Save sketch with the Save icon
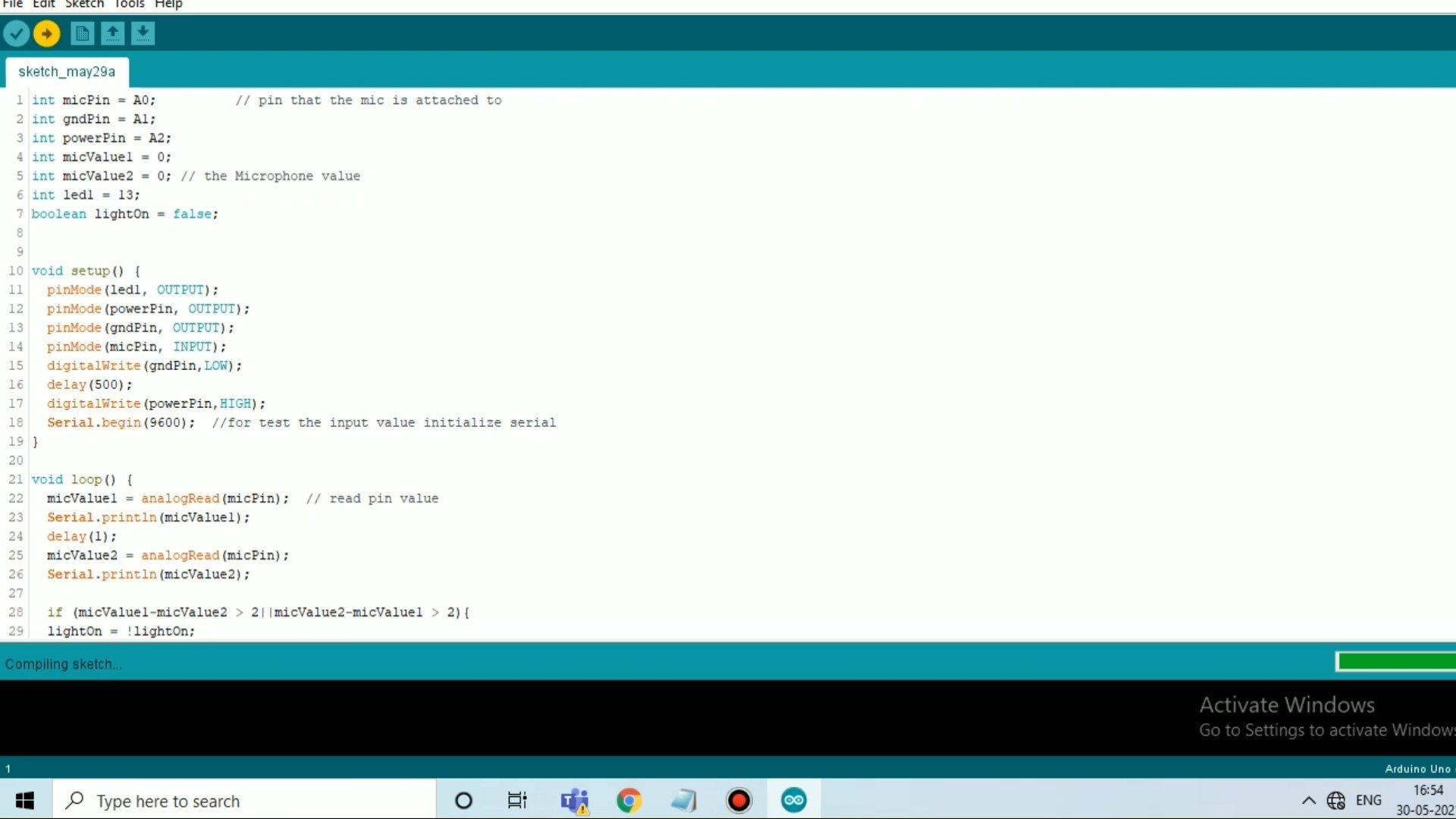The image size is (1456, 819). 143,33
